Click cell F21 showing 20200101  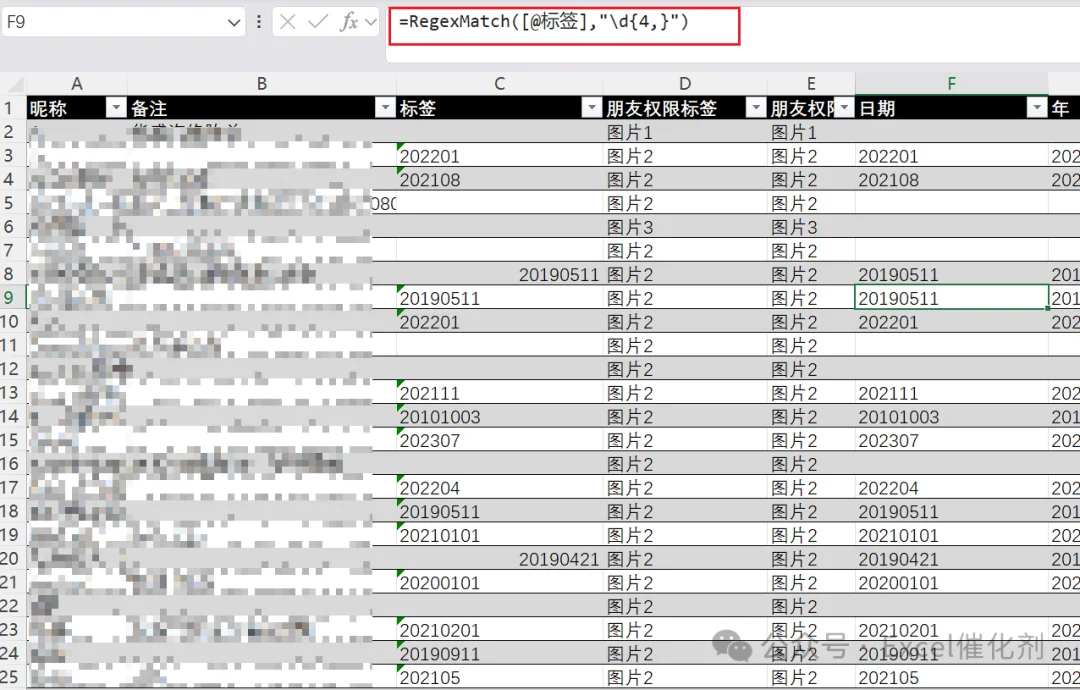(951, 583)
